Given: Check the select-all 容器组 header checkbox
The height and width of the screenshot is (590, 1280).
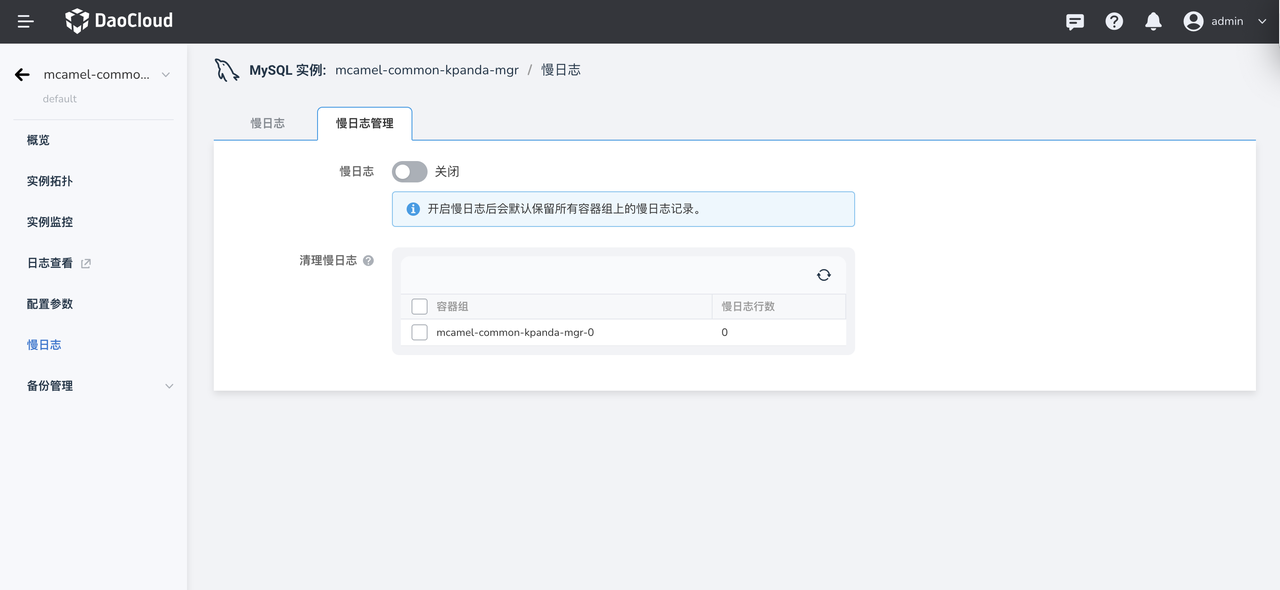Looking at the screenshot, I should tap(420, 306).
